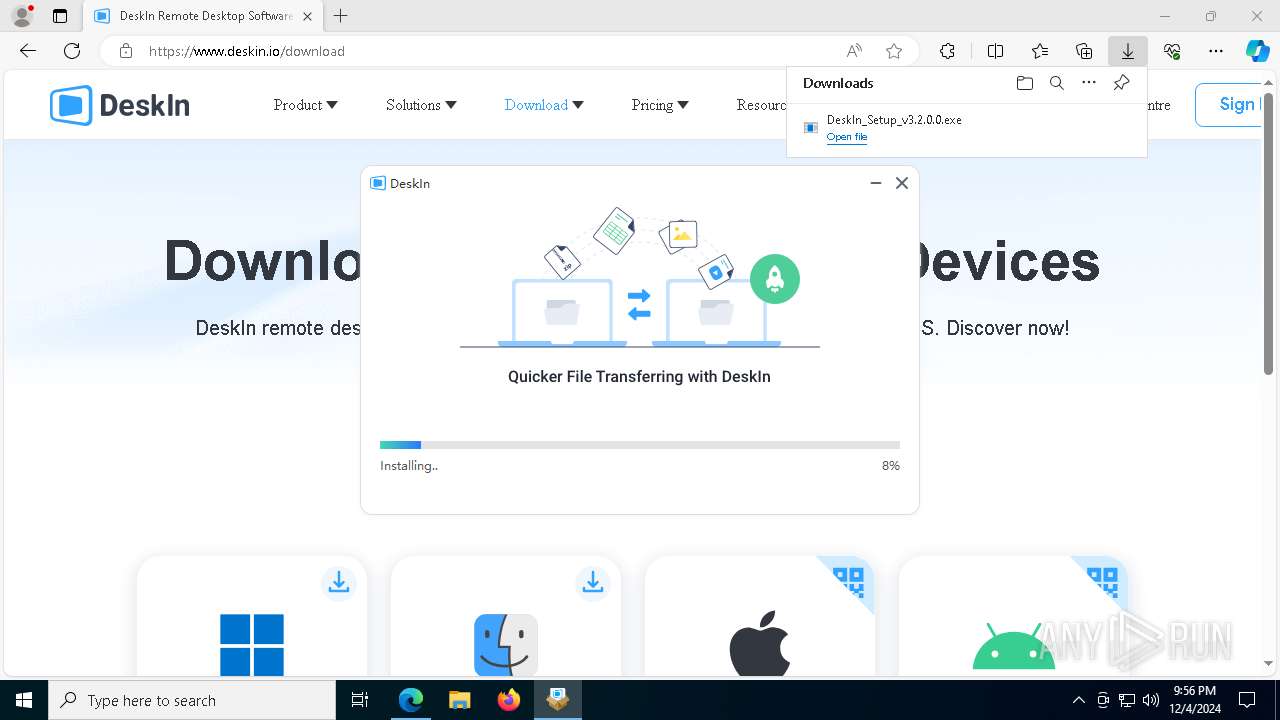Viewport: 1280px width, 720px height.
Task: Open the tab actions menu icon
Action: [x=60, y=16]
